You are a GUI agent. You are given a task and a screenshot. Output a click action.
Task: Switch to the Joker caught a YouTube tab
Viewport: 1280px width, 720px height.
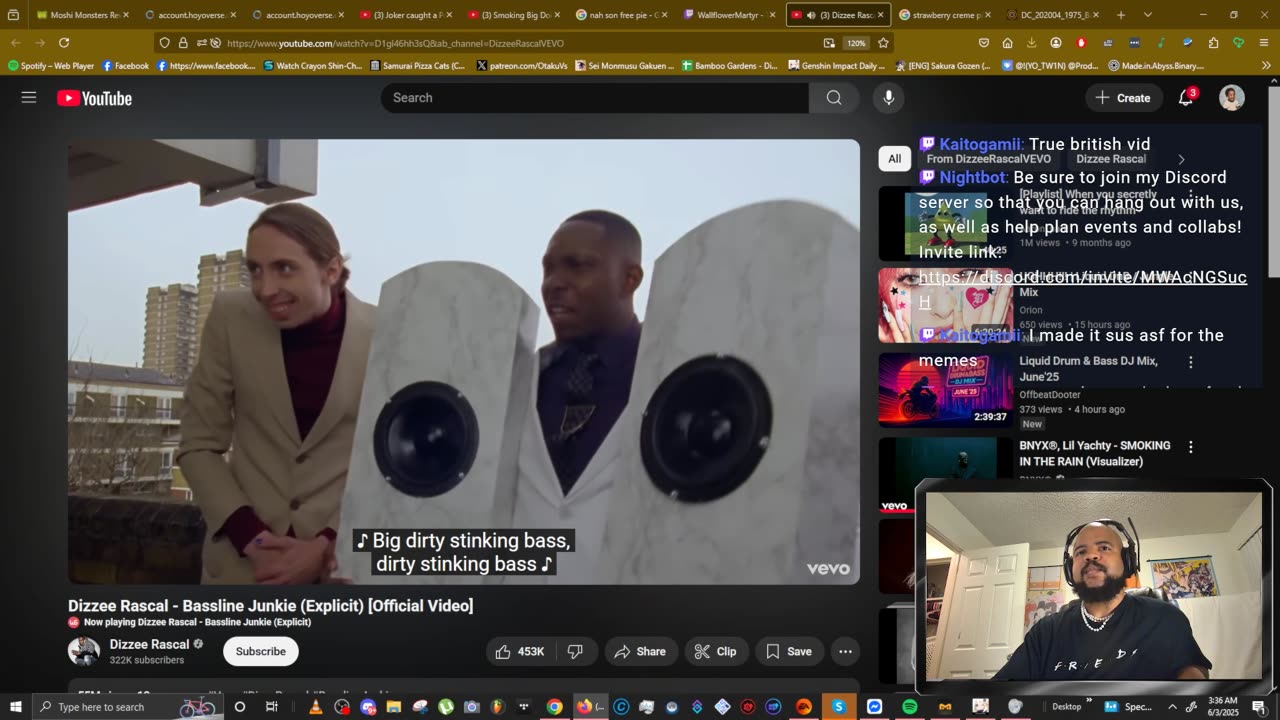[406, 15]
